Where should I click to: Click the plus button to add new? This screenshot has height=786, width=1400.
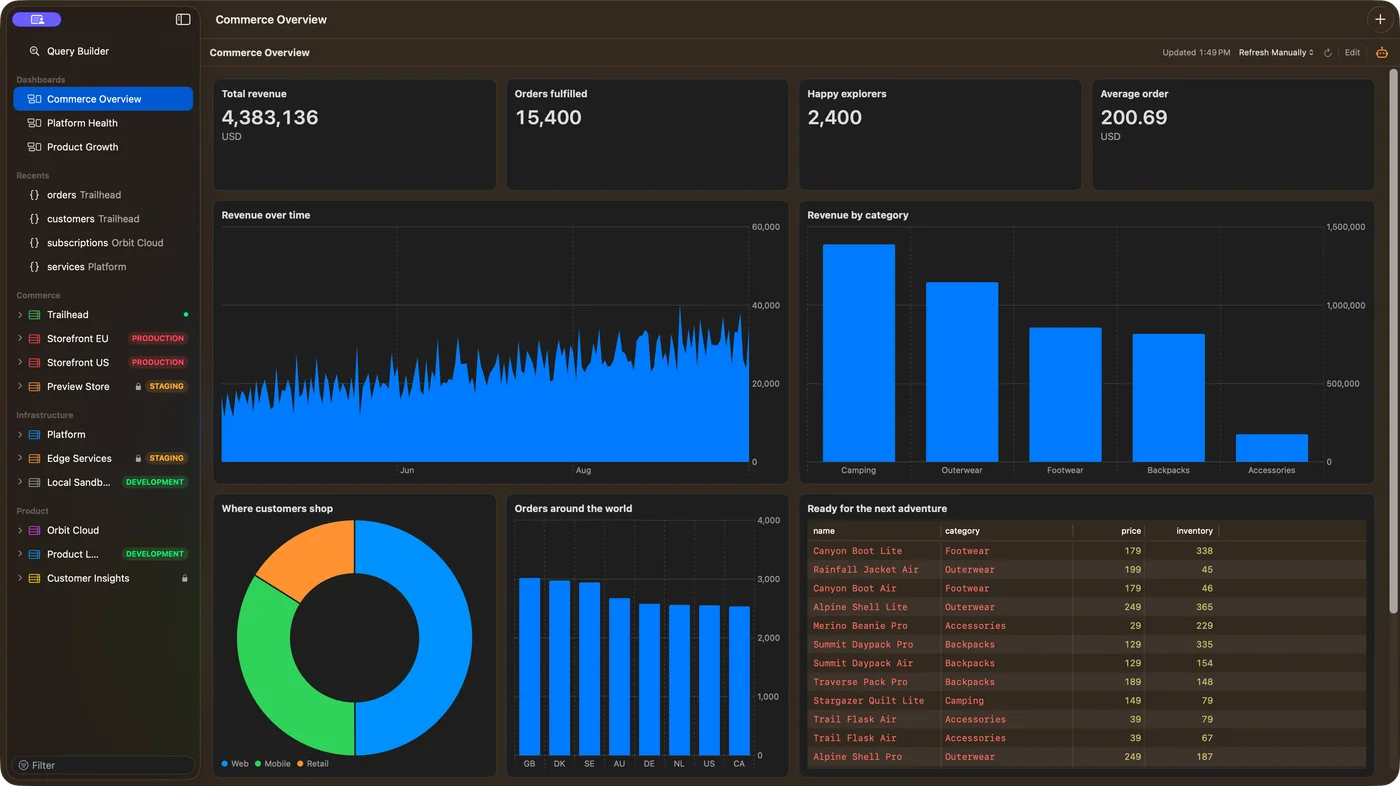coord(1380,19)
